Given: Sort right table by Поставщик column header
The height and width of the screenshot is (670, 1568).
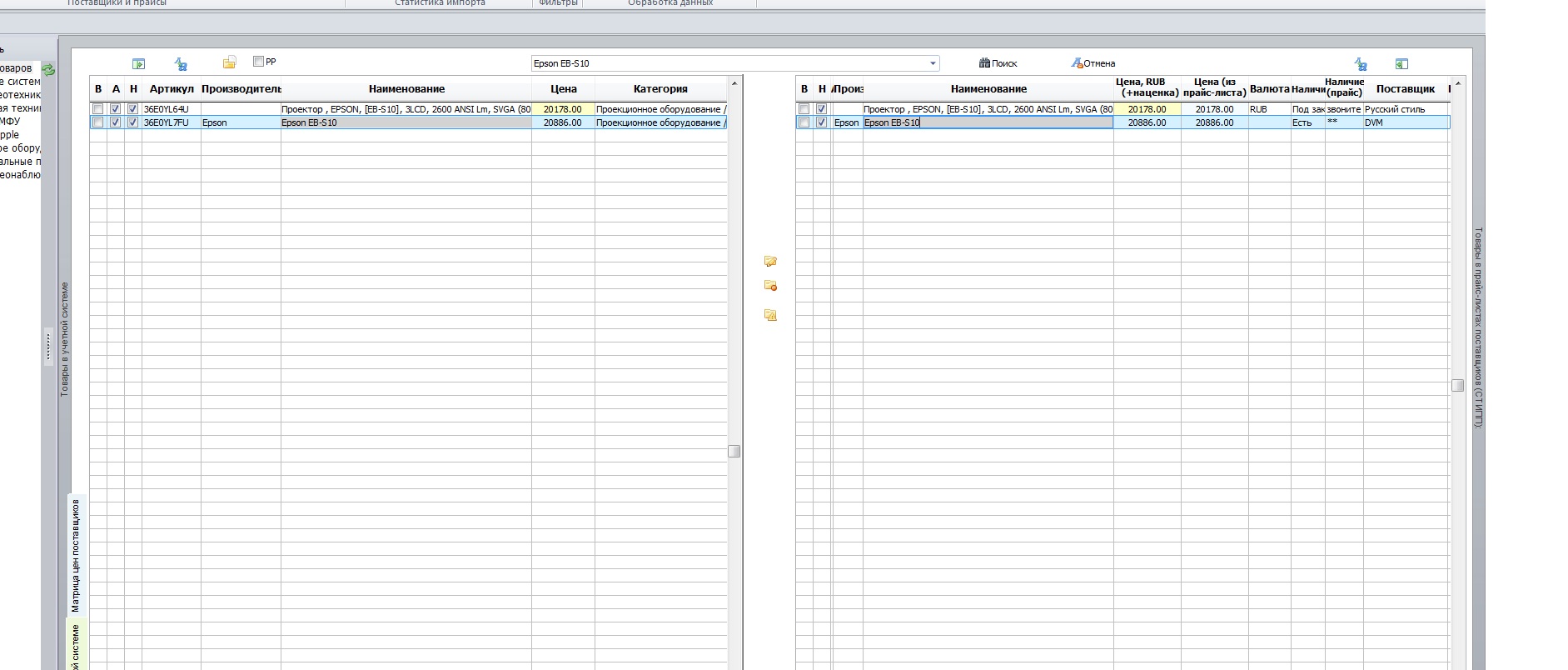Looking at the screenshot, I should [1405, 89].
